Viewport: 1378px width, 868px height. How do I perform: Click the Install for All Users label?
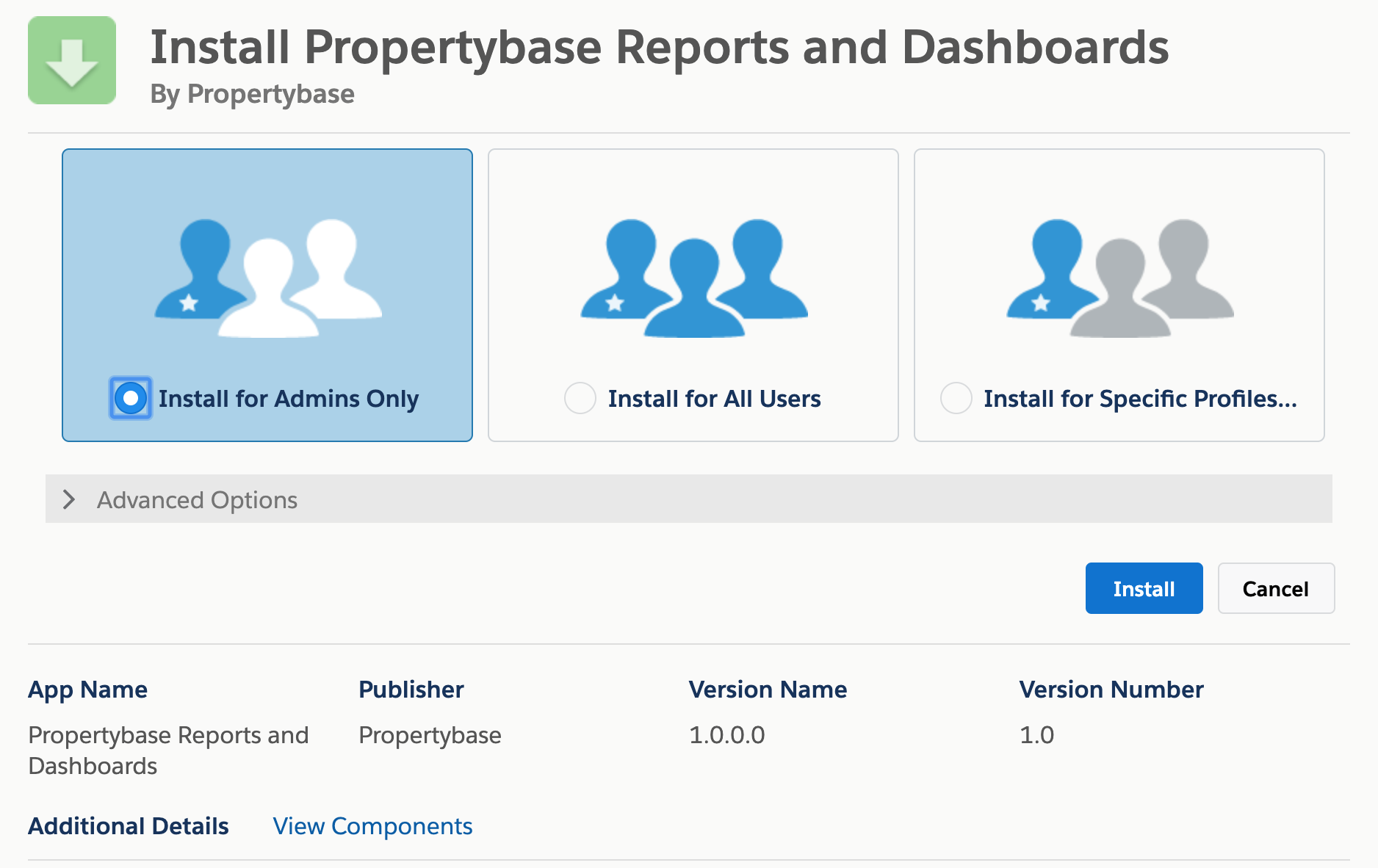pos(715,399)
